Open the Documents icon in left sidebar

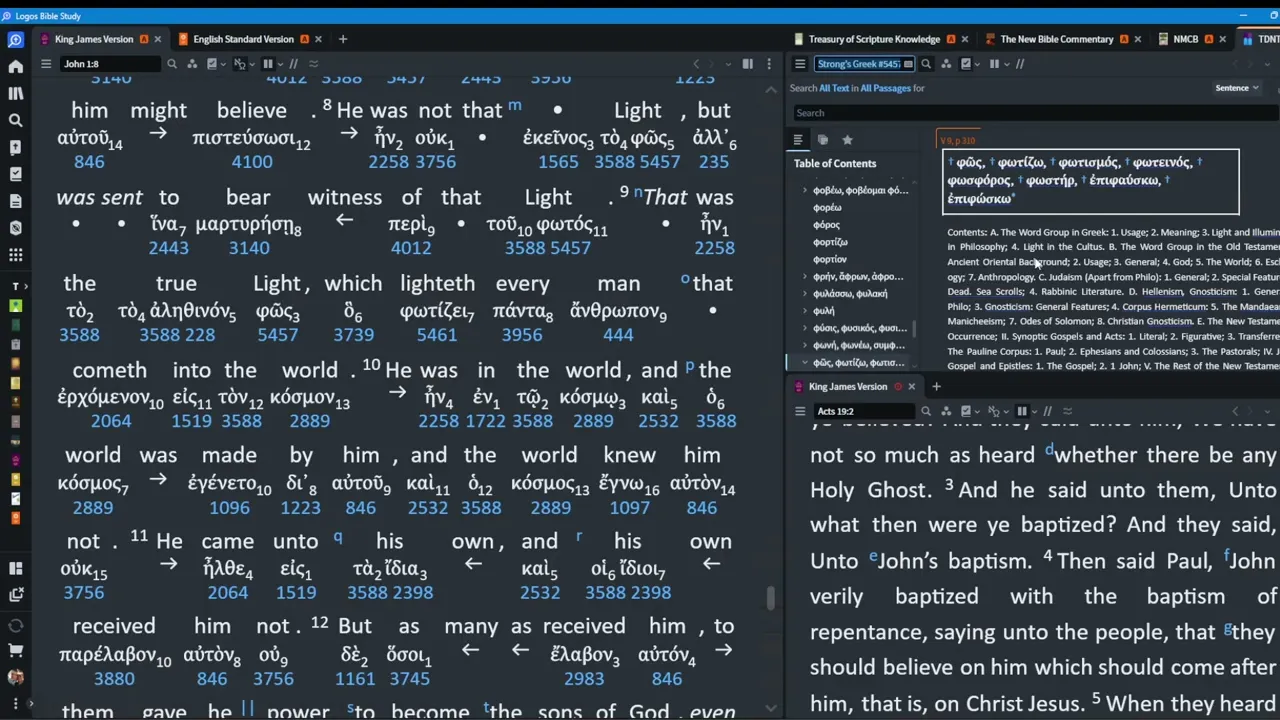15,201
